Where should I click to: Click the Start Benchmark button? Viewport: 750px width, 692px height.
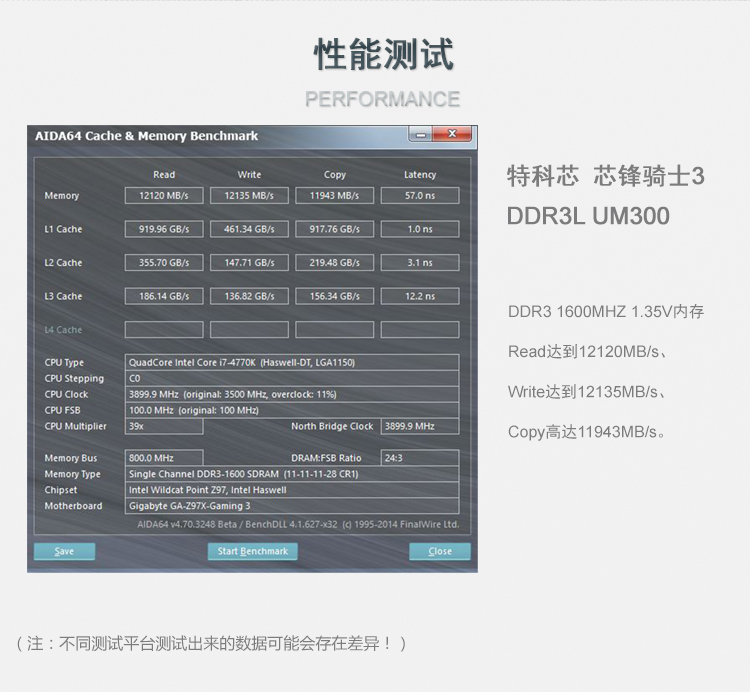[253, 551]
